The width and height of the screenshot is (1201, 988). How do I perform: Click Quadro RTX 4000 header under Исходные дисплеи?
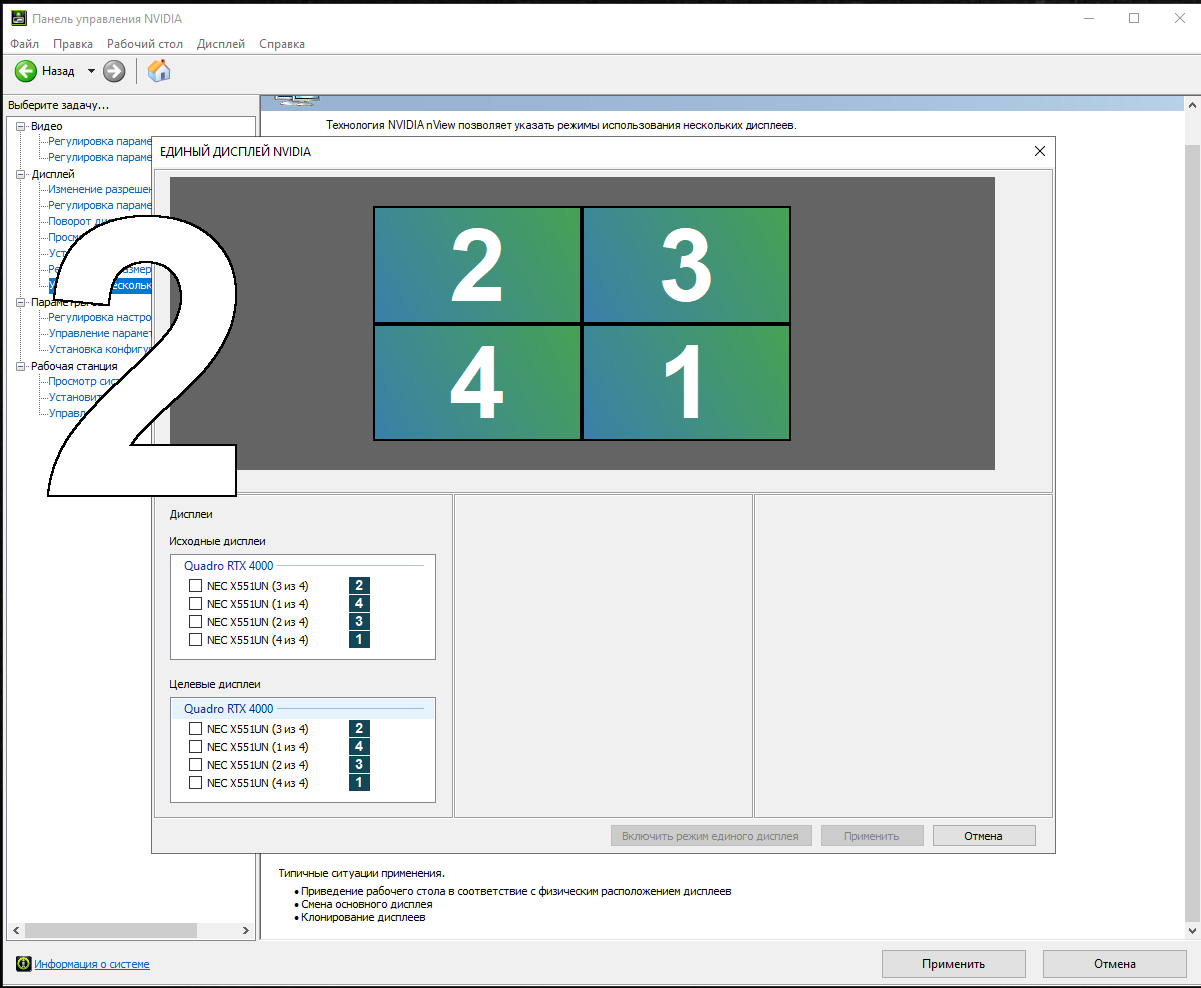coord(228,566)
